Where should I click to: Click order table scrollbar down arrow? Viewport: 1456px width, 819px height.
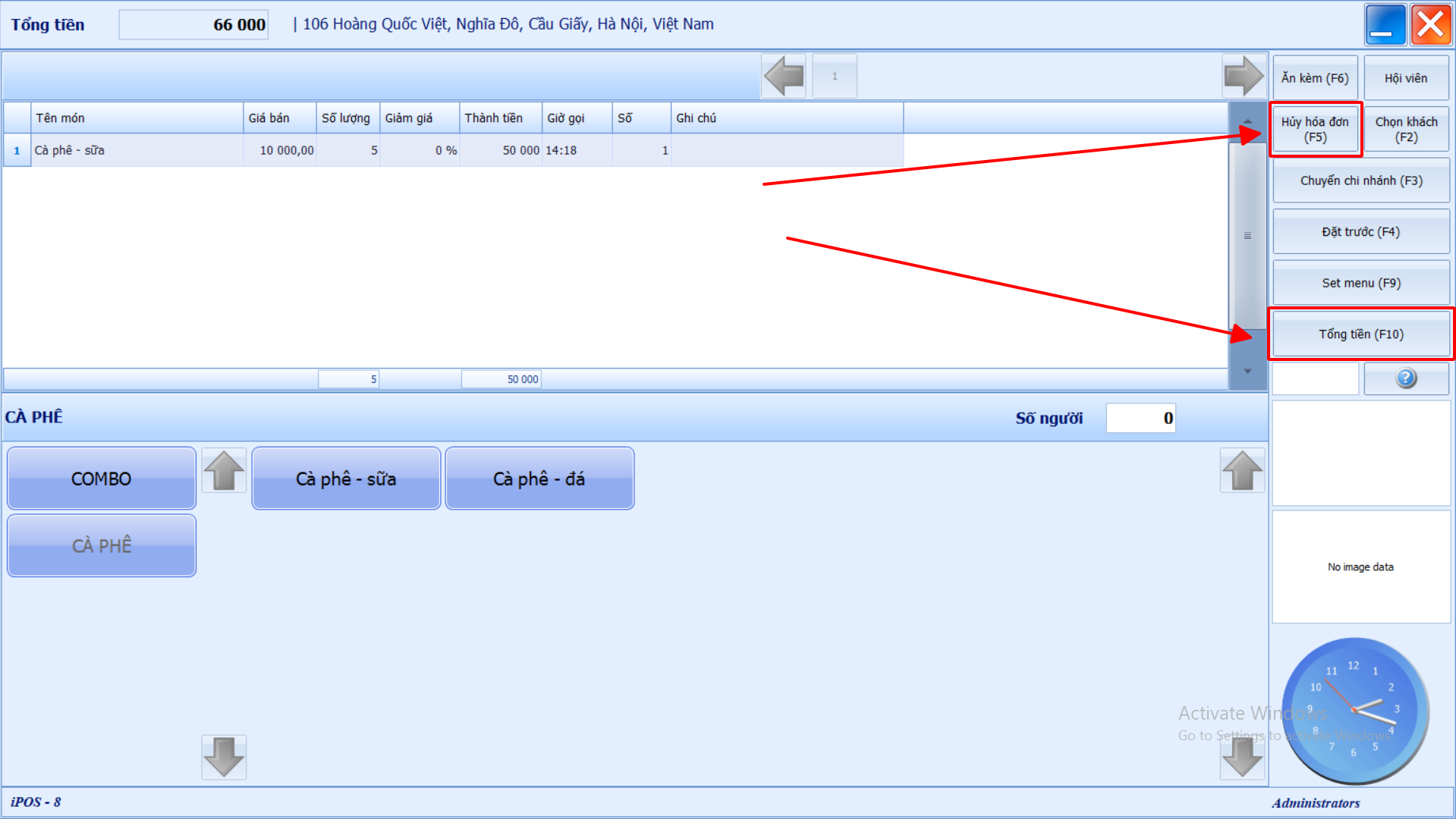(1247, 372)
